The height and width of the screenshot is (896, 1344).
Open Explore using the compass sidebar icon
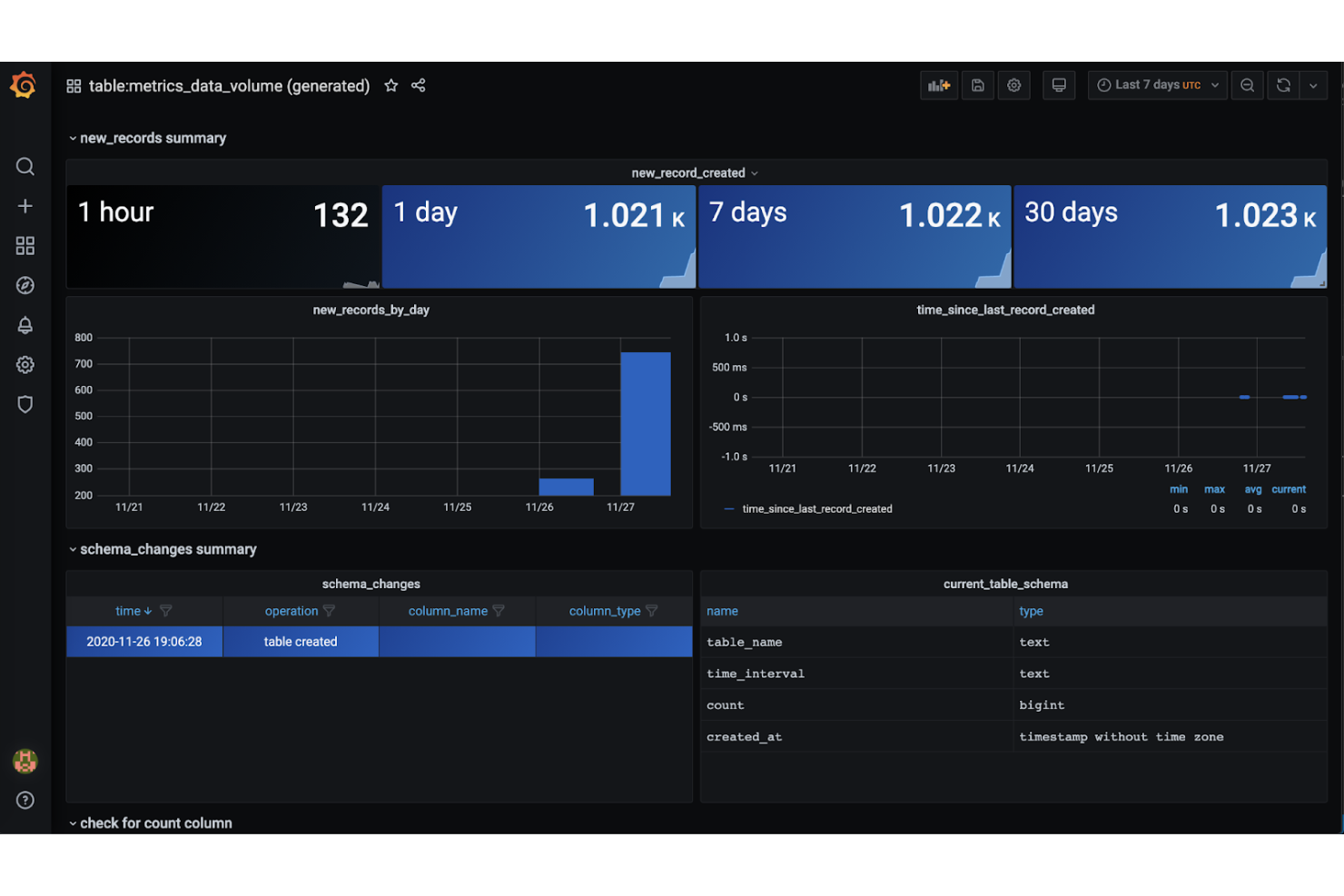25,285
